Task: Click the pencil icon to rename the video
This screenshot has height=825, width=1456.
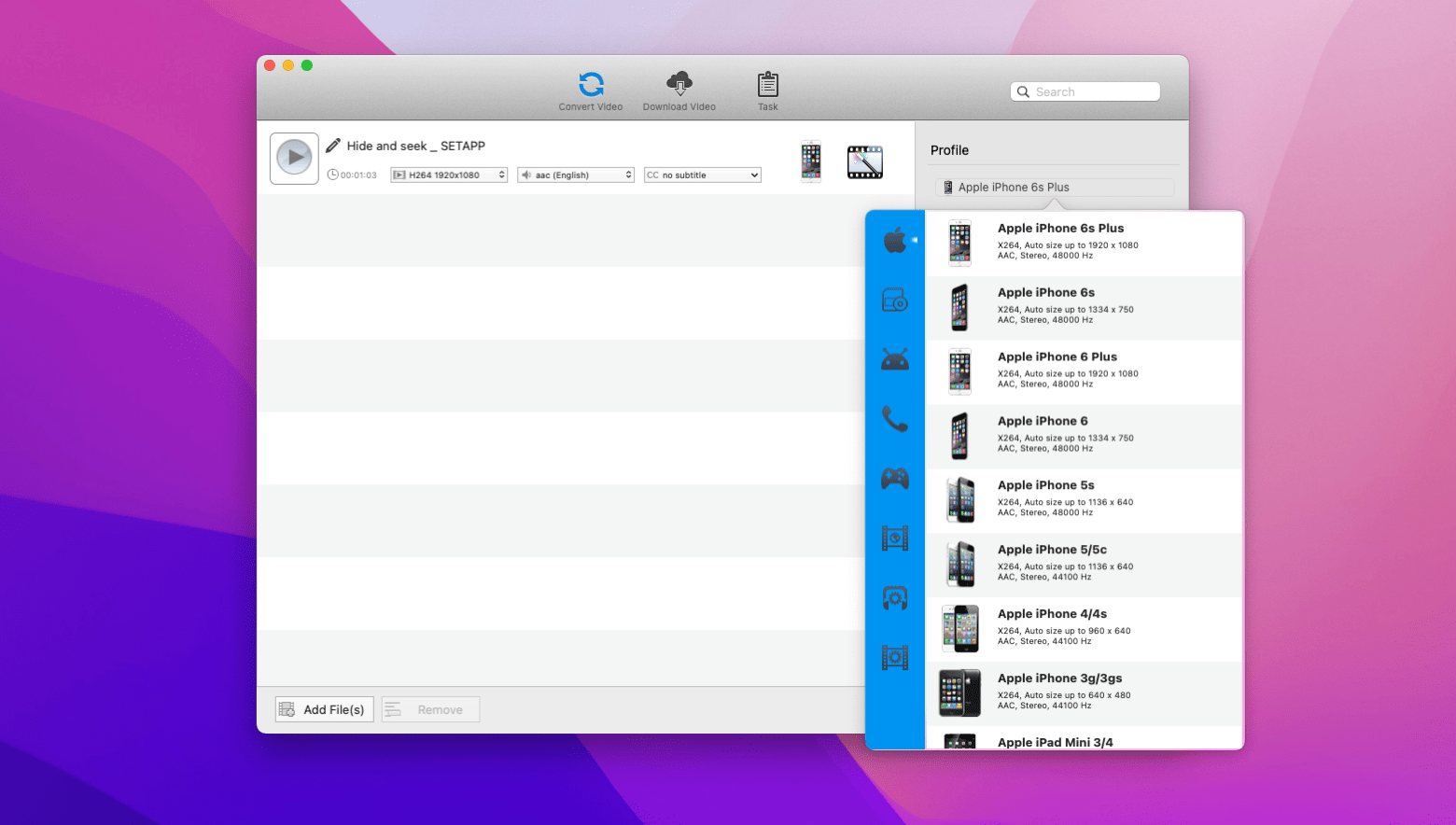Action: [x=333, y=146]
